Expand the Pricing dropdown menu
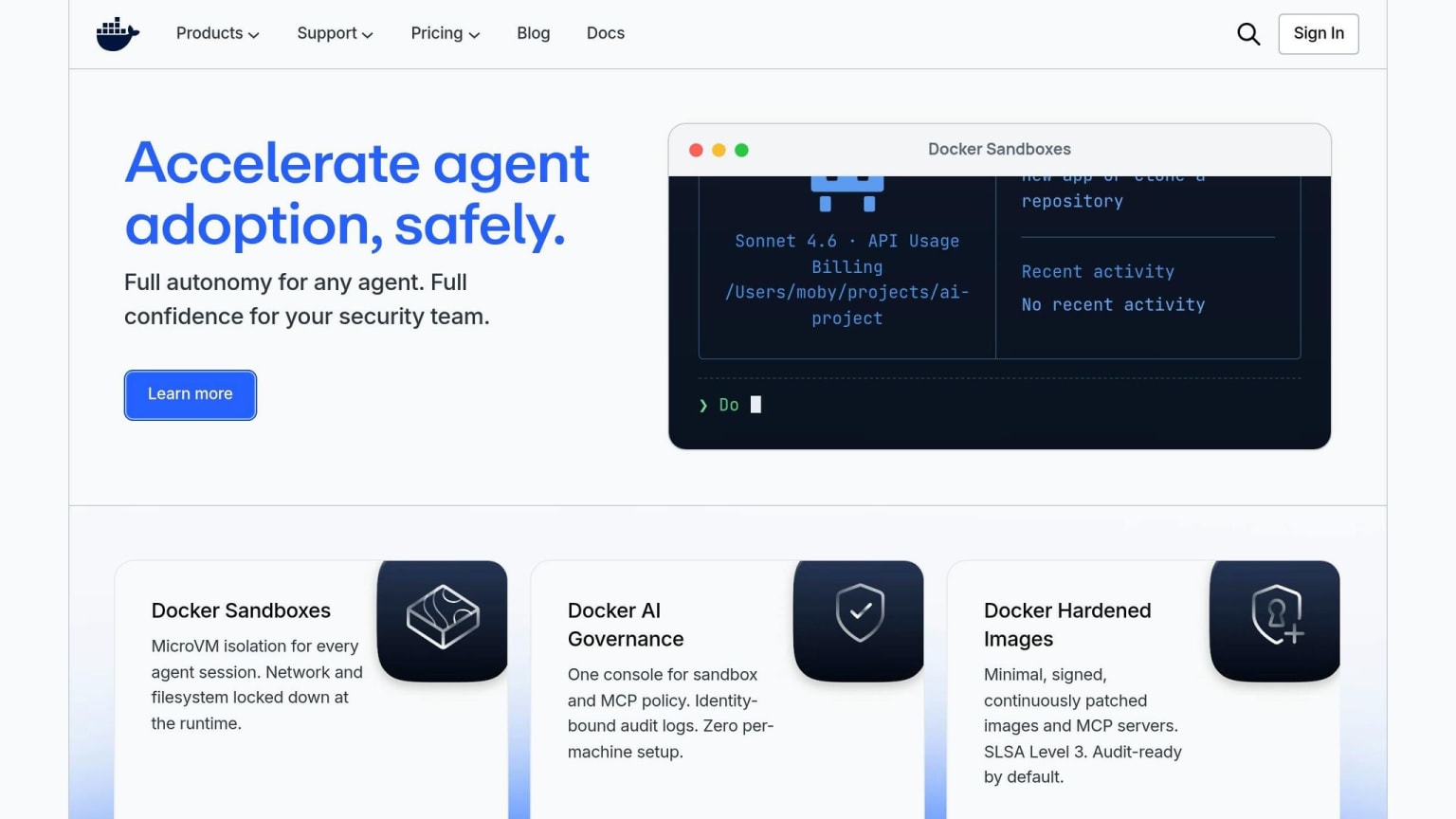 pyautogui.click(x=445, y=33)
